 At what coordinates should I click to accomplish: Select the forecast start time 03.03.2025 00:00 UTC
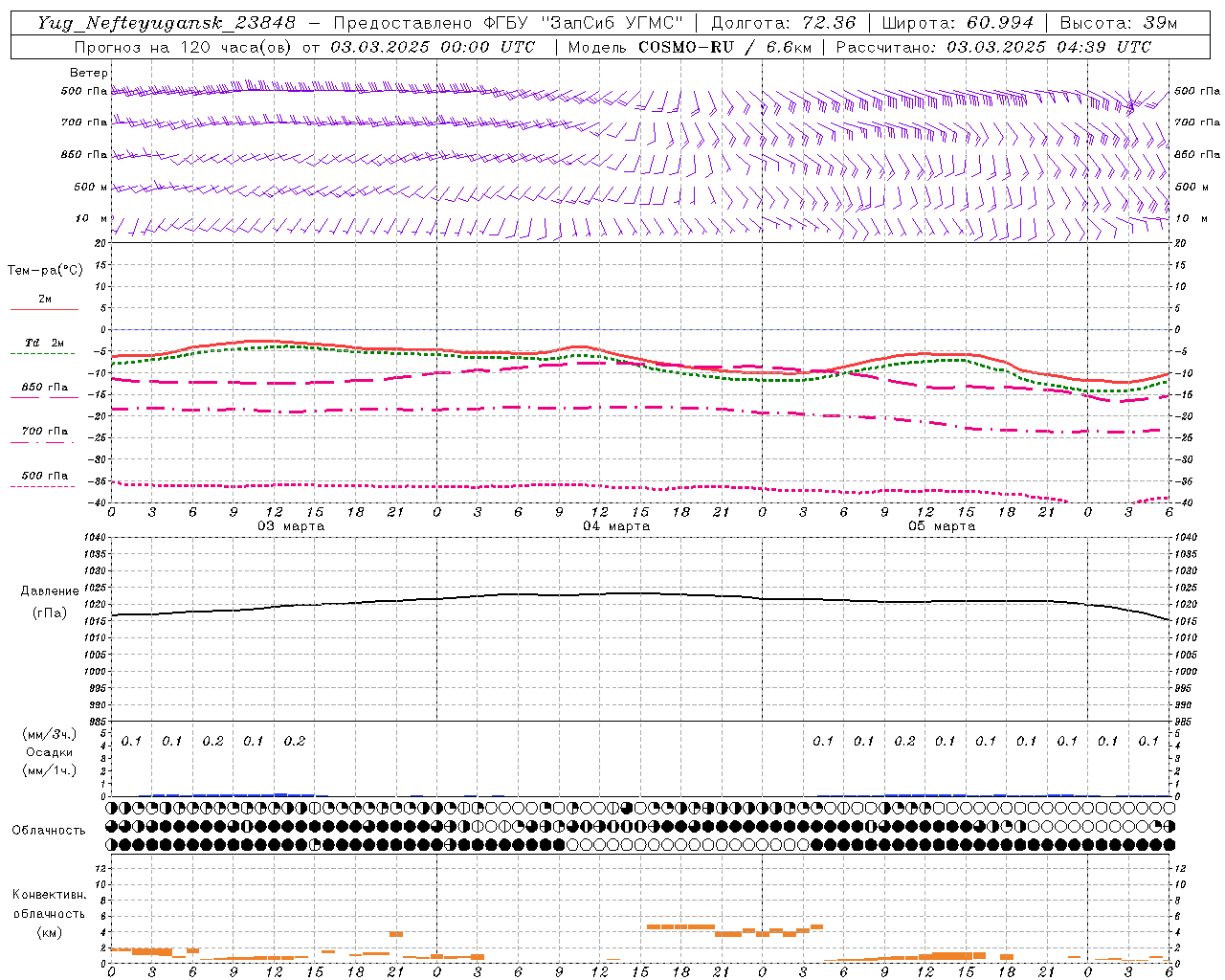[433, 47]
